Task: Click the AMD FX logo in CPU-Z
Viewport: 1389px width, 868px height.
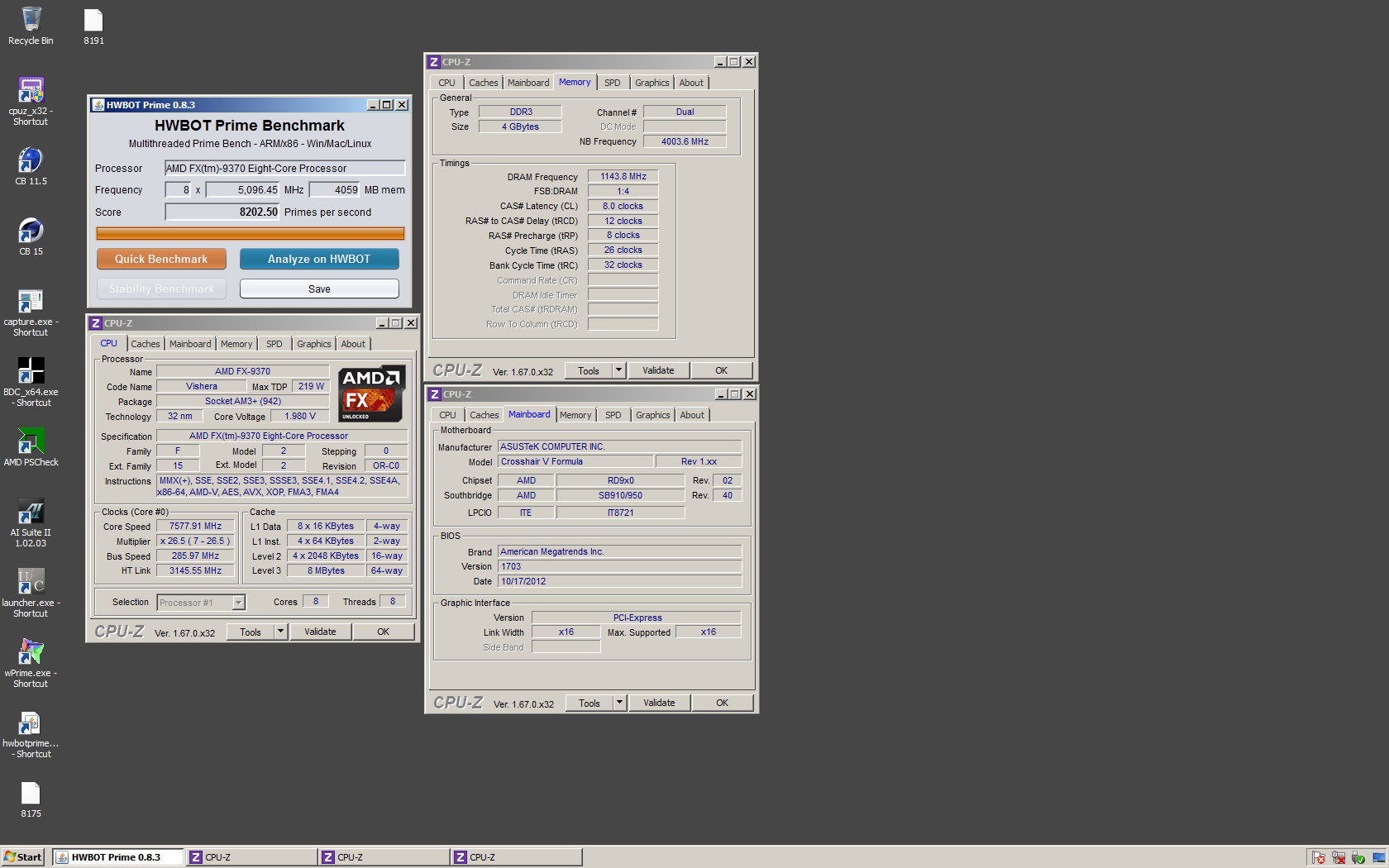Action: [x=371, y=393]
